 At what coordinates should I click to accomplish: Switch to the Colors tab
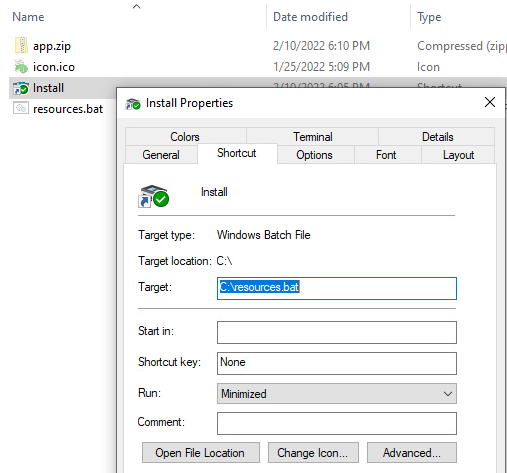pos(185,137)
